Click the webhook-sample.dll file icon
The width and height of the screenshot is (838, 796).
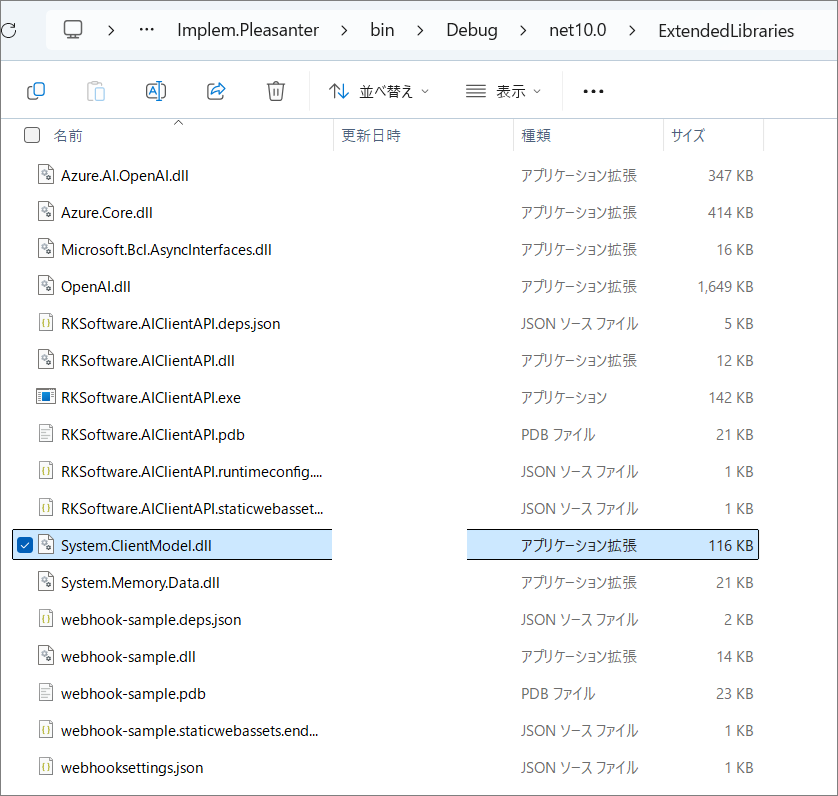[46, 656]
